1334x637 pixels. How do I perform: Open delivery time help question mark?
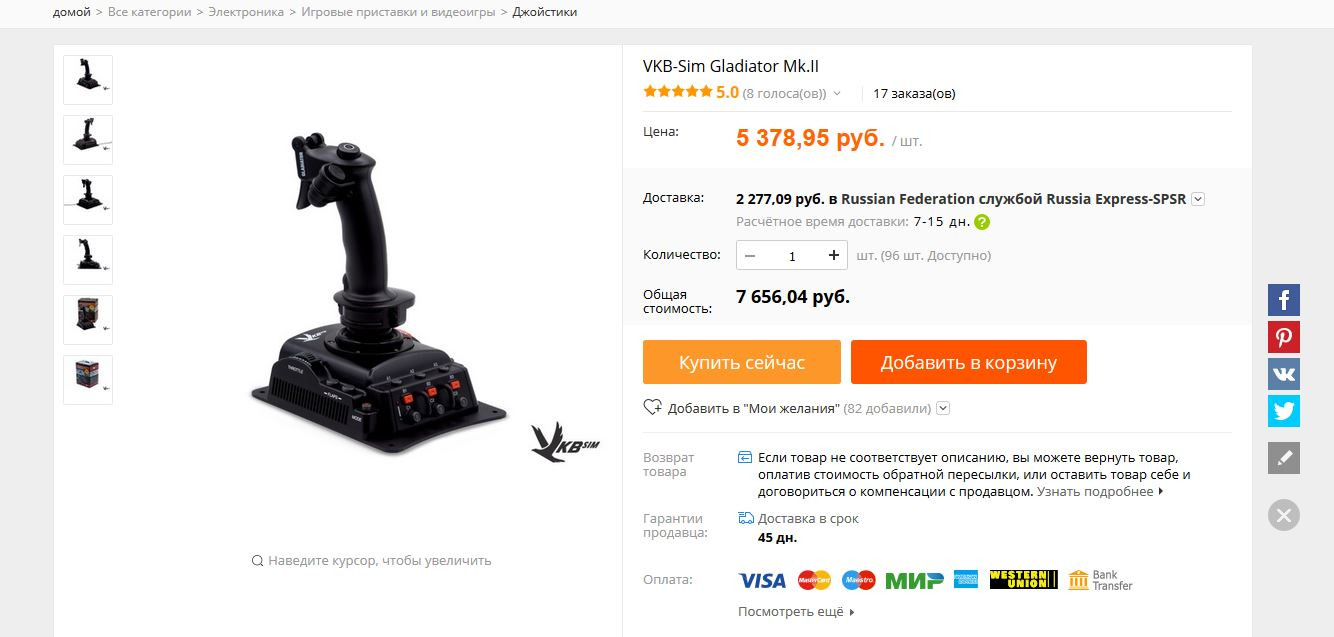[982, 222]
